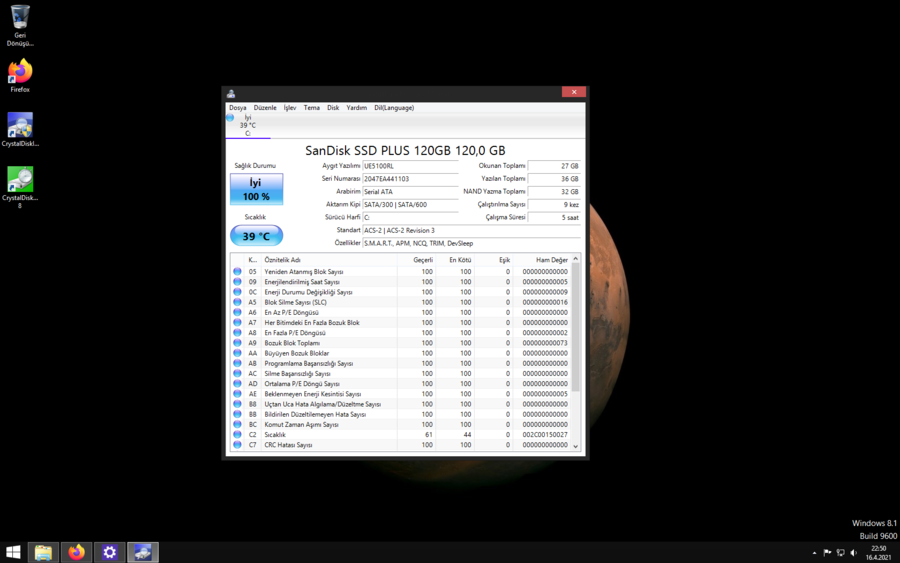Click the Ham Değer column header

[x=541, y=260]
